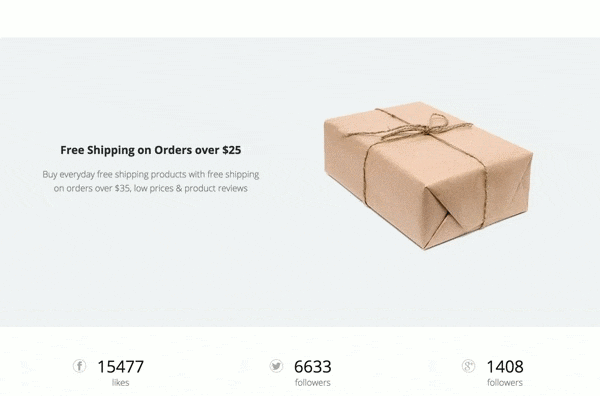Click the "on orders over $35" text
This screenshot has width=600, height=396.
tap(92, 188)
